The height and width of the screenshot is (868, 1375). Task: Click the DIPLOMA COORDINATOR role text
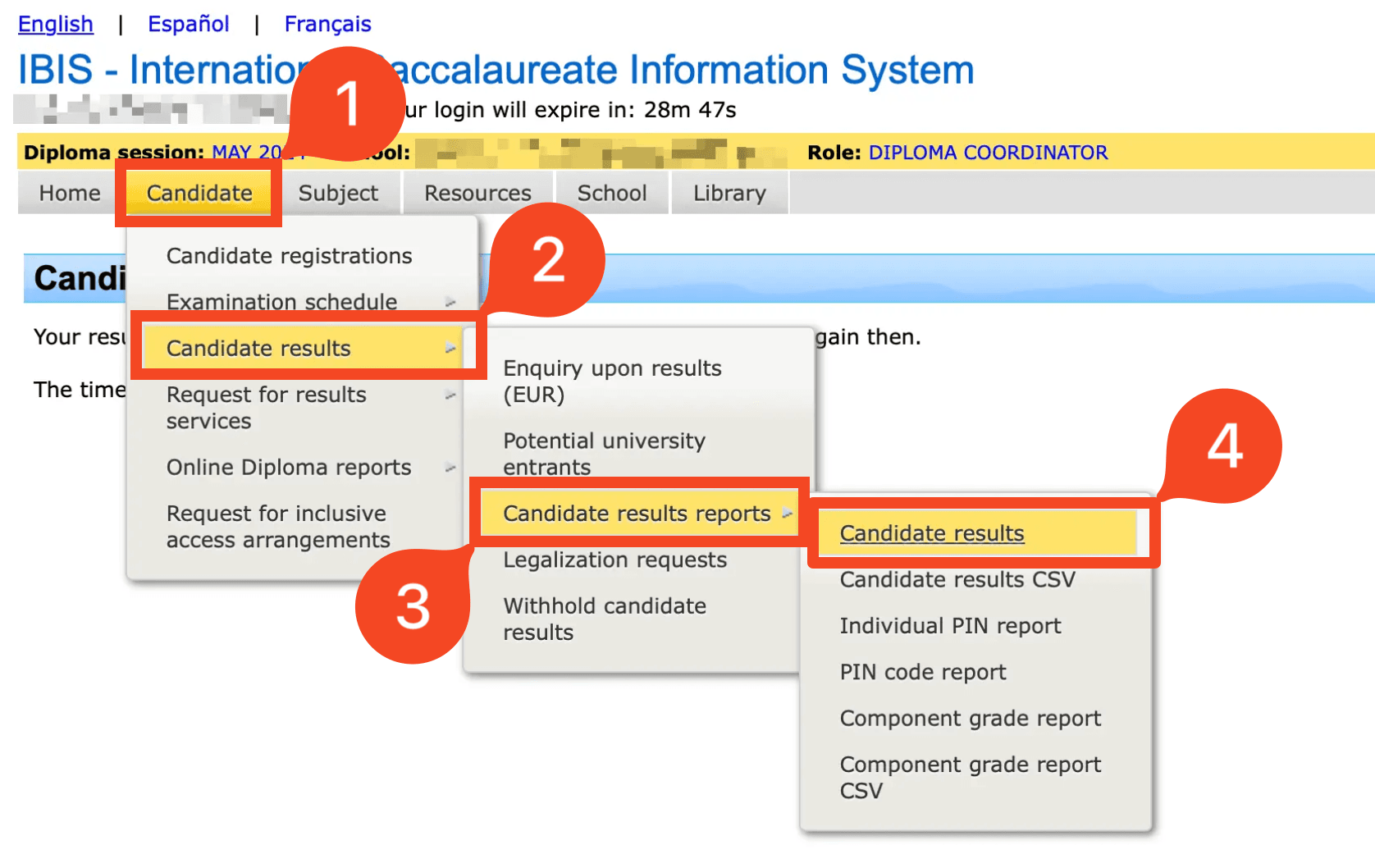coord(988,153)
